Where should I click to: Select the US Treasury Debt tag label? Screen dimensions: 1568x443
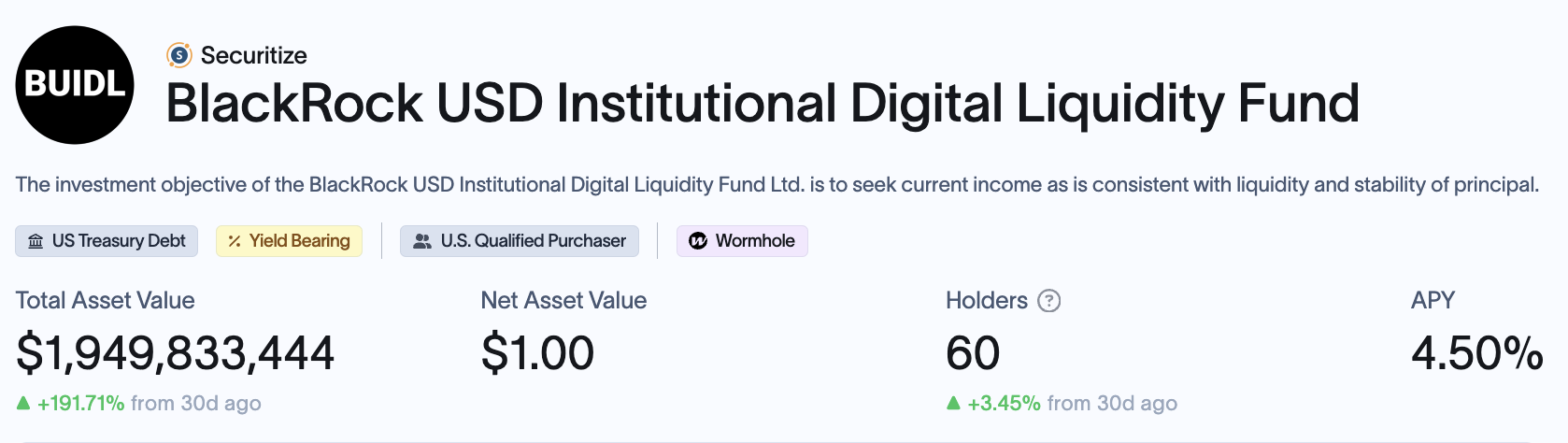(x=119, y=241)
